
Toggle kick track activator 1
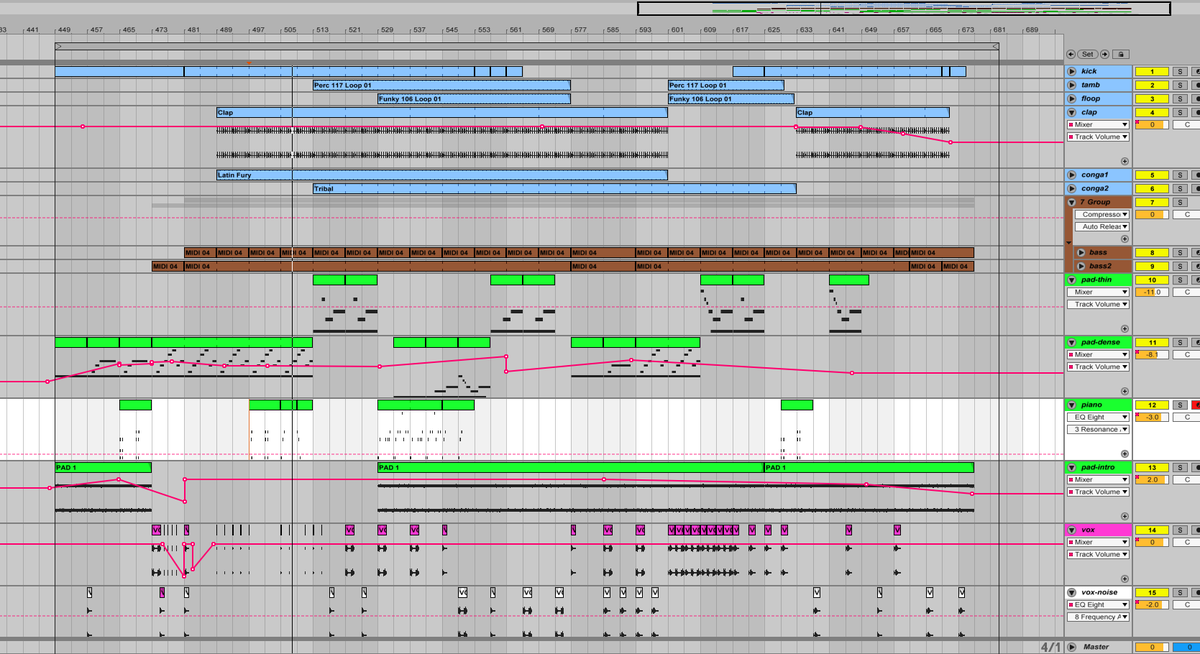tap(1152, 71)
